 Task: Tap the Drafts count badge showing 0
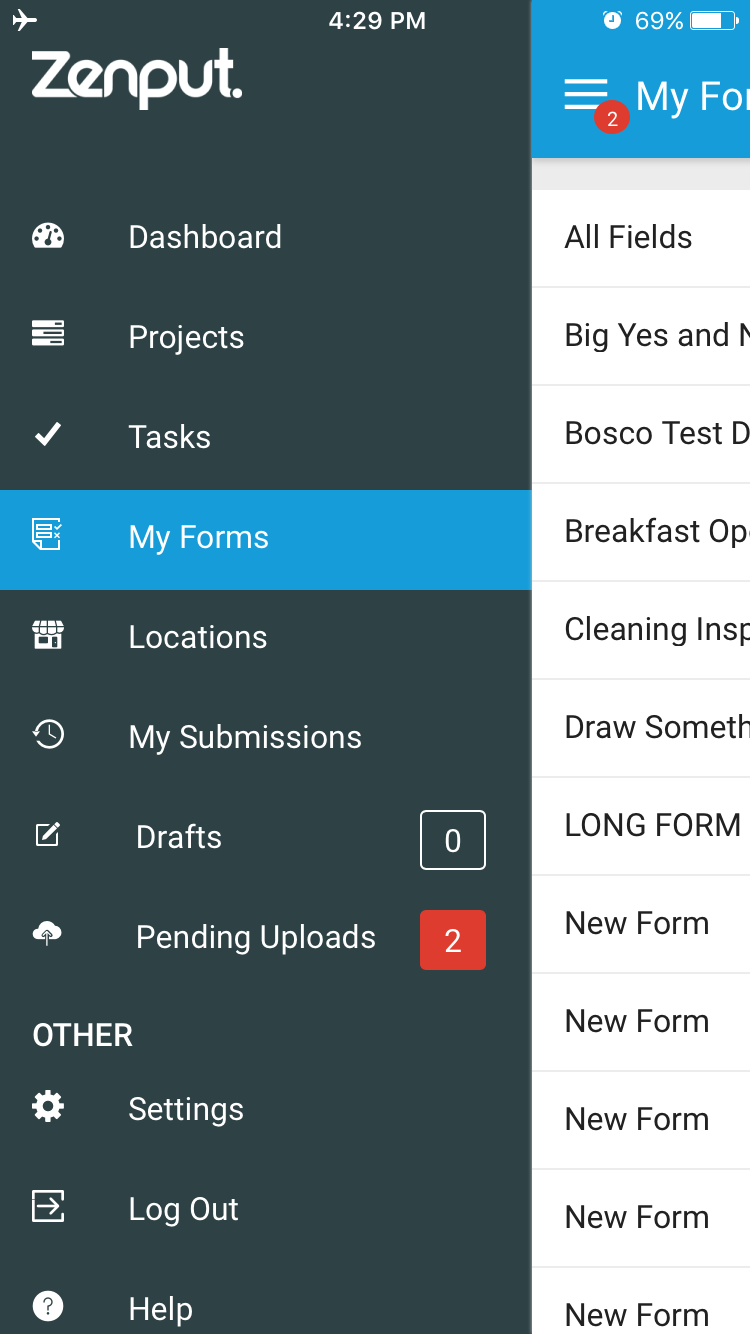(x=453, y=840)
